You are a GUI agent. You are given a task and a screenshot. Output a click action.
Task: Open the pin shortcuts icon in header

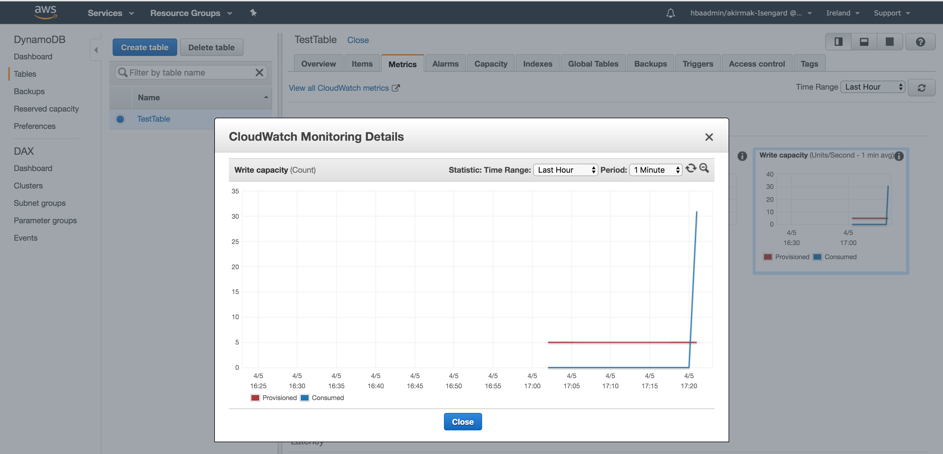[x=253, y=13]
